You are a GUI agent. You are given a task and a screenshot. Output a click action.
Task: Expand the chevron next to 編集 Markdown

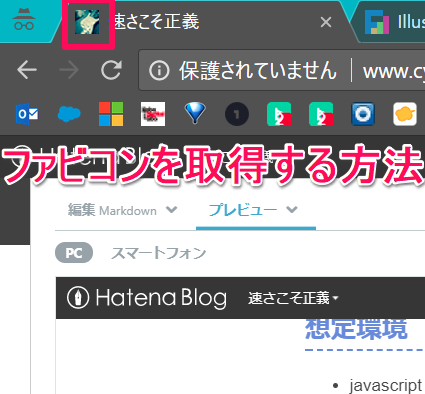point(172,210)
